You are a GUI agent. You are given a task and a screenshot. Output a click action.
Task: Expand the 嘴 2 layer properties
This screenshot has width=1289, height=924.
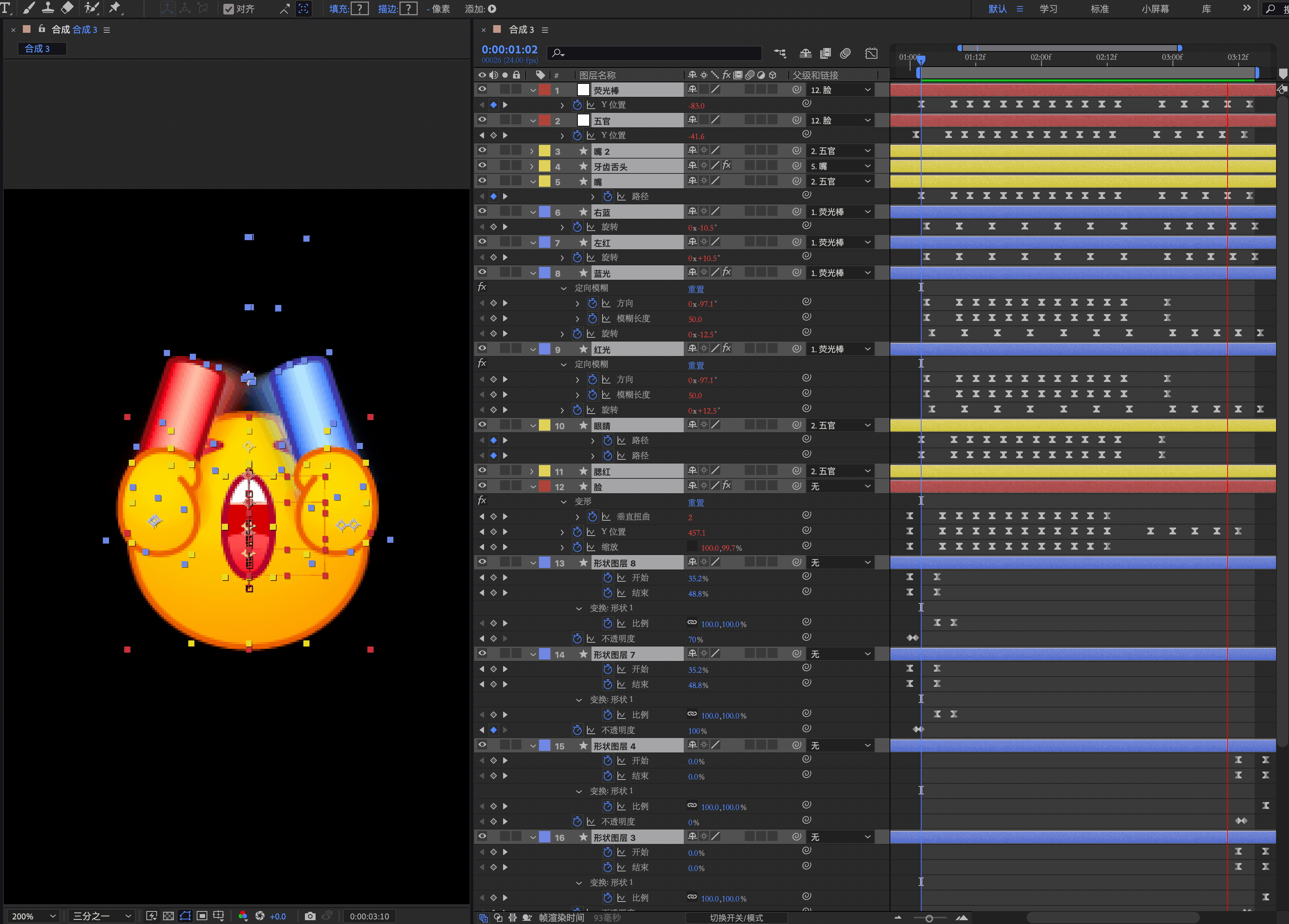(x=532, y=151)
